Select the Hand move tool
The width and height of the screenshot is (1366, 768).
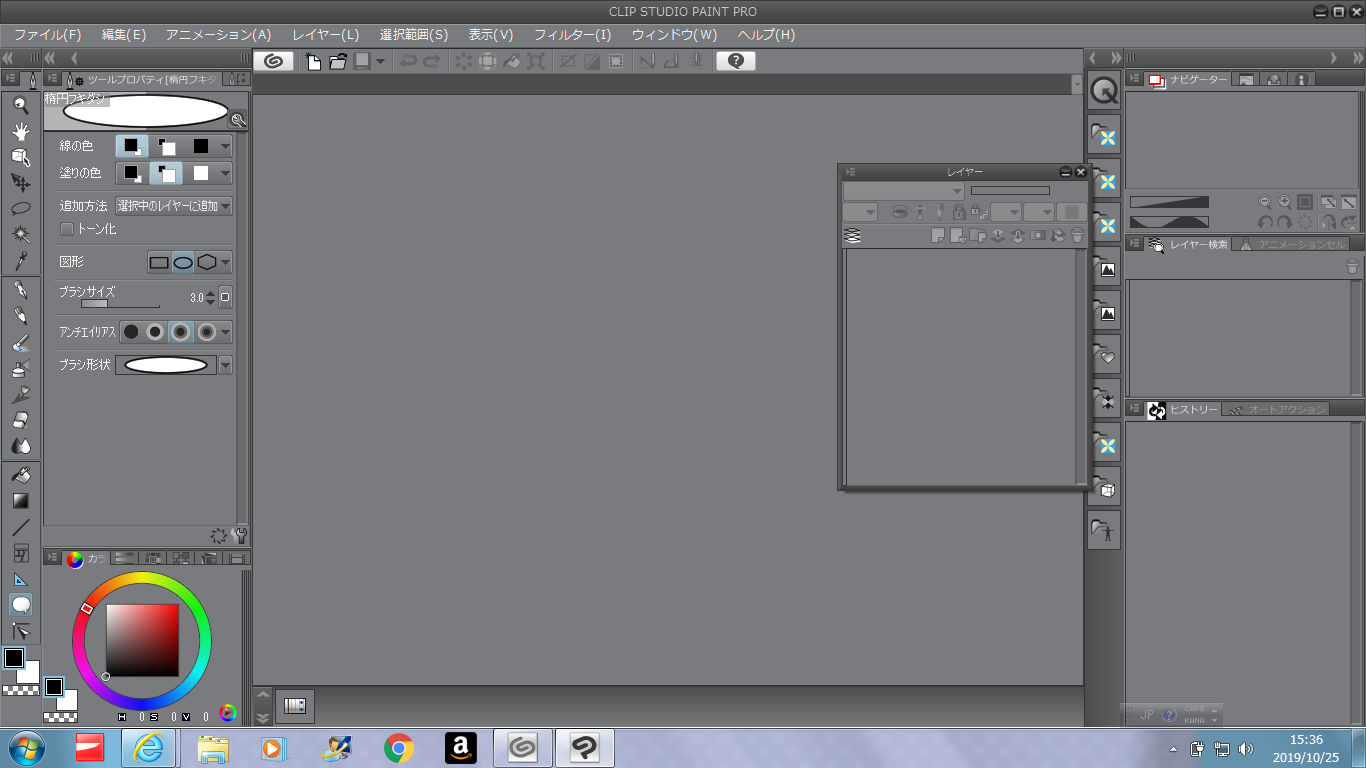pyautogui.click(x=20, y=131)
